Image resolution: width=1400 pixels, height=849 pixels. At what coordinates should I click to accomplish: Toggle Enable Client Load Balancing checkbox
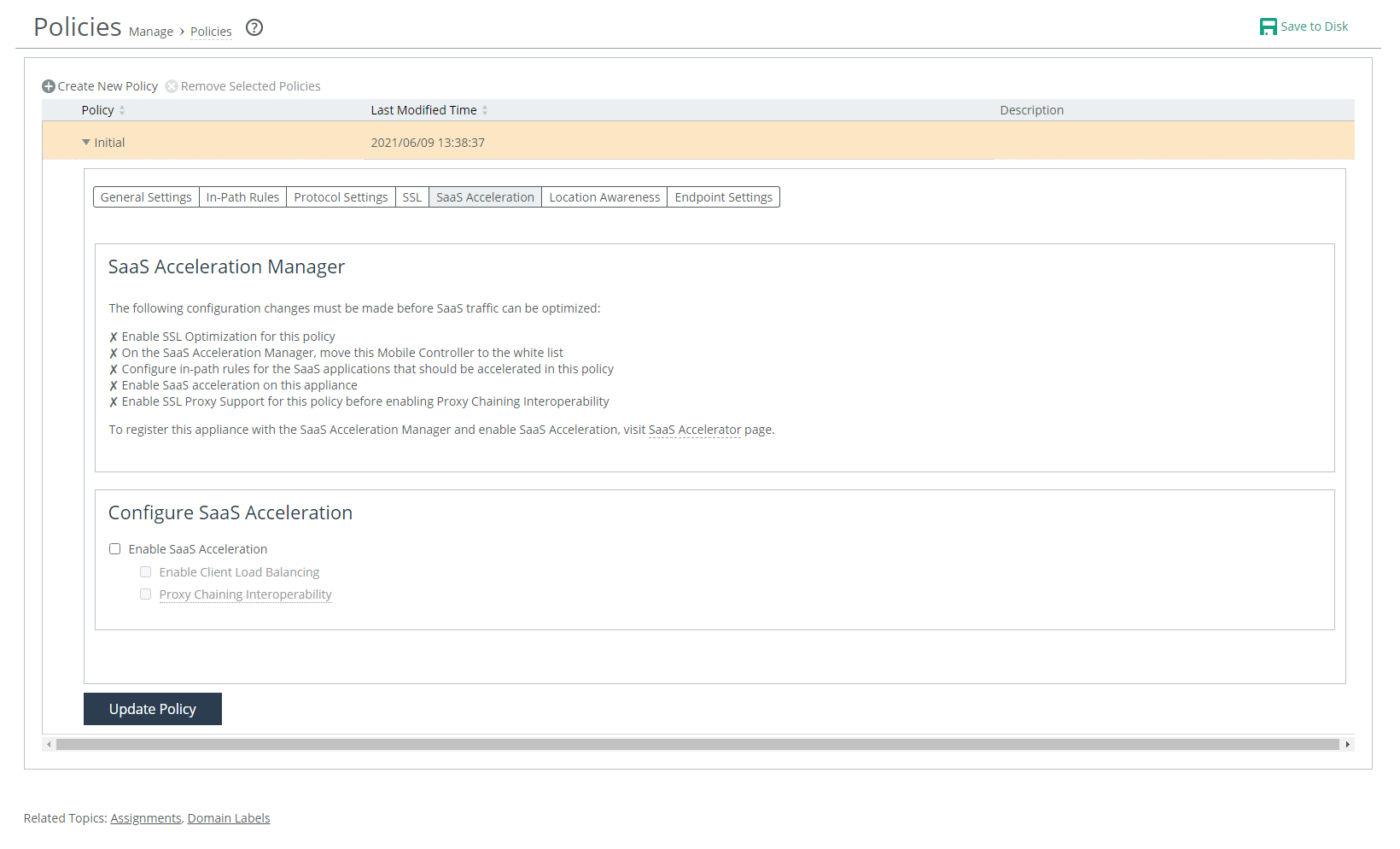tap(146, 572)
